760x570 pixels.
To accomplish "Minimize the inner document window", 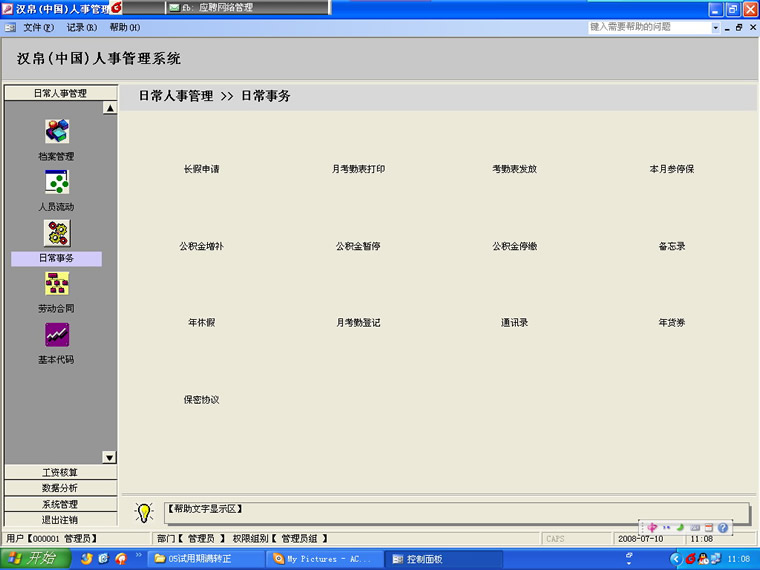I will (x=727, y=29).
